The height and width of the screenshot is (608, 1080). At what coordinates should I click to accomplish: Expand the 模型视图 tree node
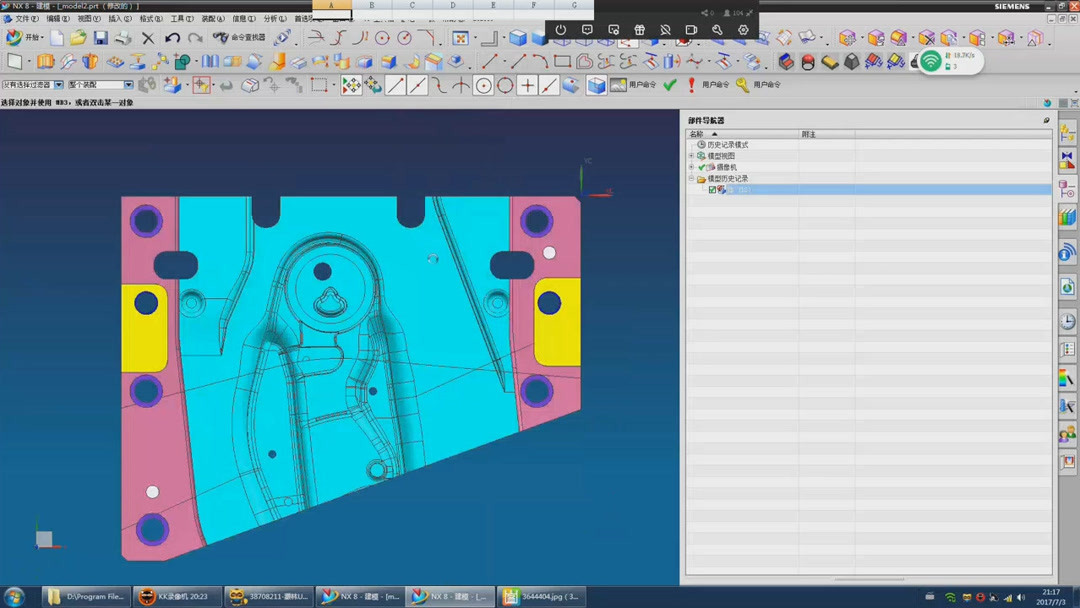pos(691,156)
